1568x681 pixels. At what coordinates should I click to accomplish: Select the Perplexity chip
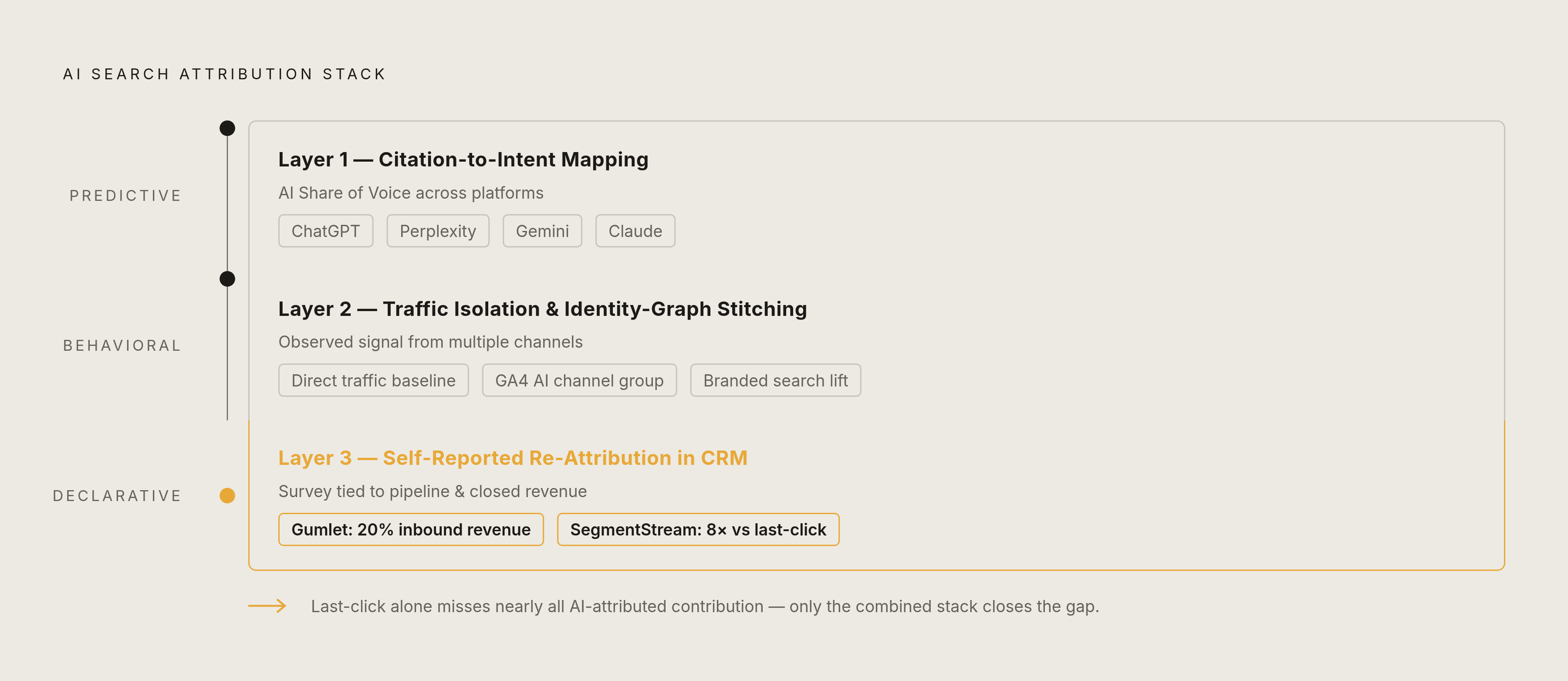(438, 231)
